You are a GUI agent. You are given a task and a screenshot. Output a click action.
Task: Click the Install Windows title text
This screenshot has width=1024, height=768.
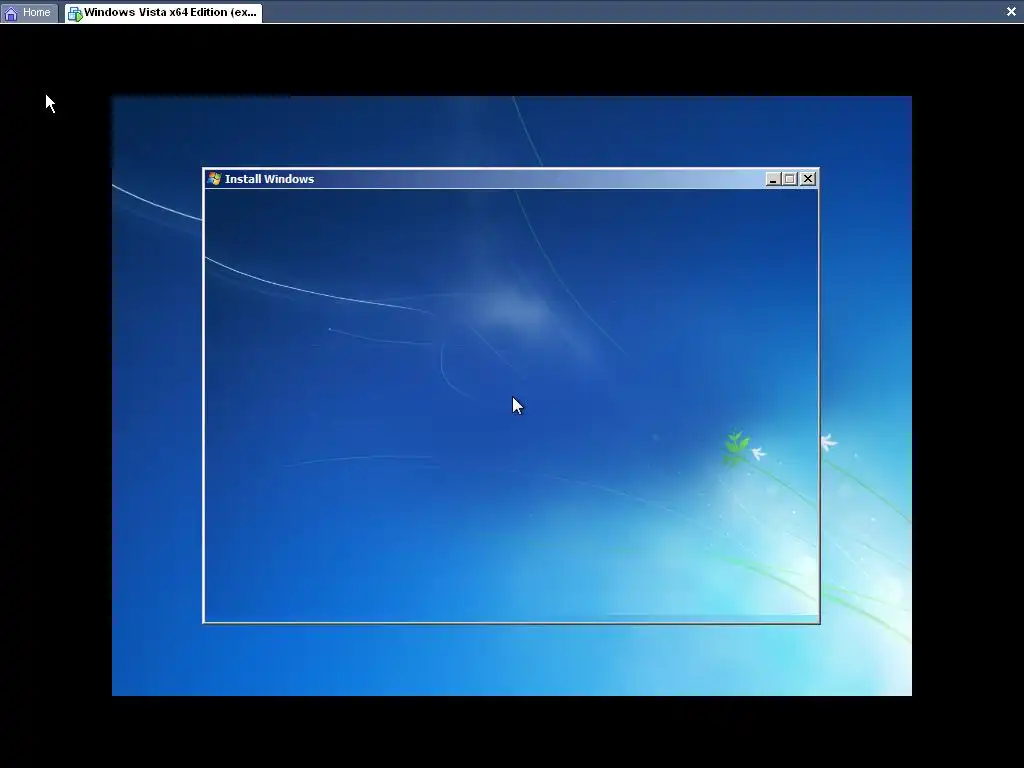[269, 179]
